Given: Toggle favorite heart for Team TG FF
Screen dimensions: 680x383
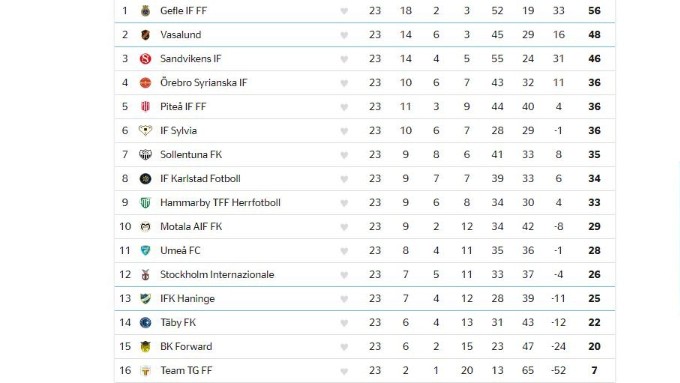Looking at the screenshot, I should coord(344,371).
